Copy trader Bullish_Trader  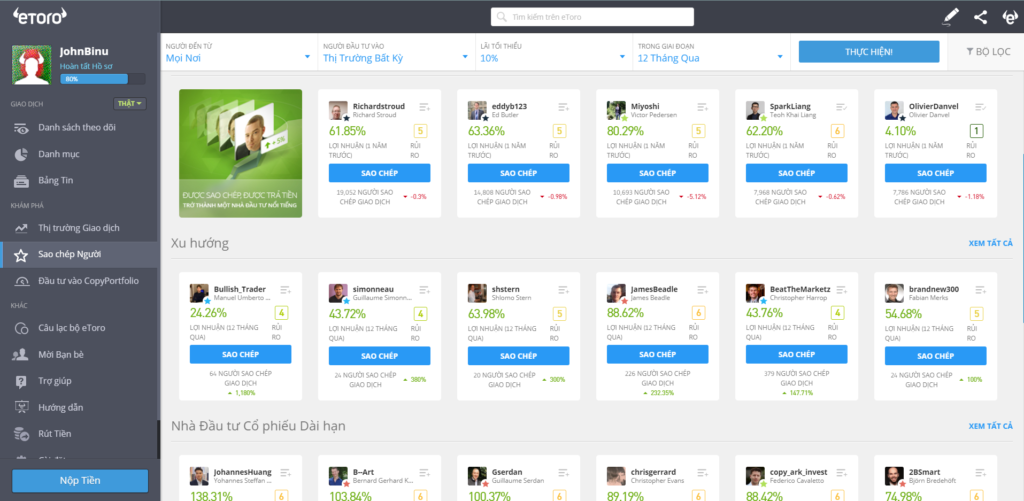(x=240, y=354)
